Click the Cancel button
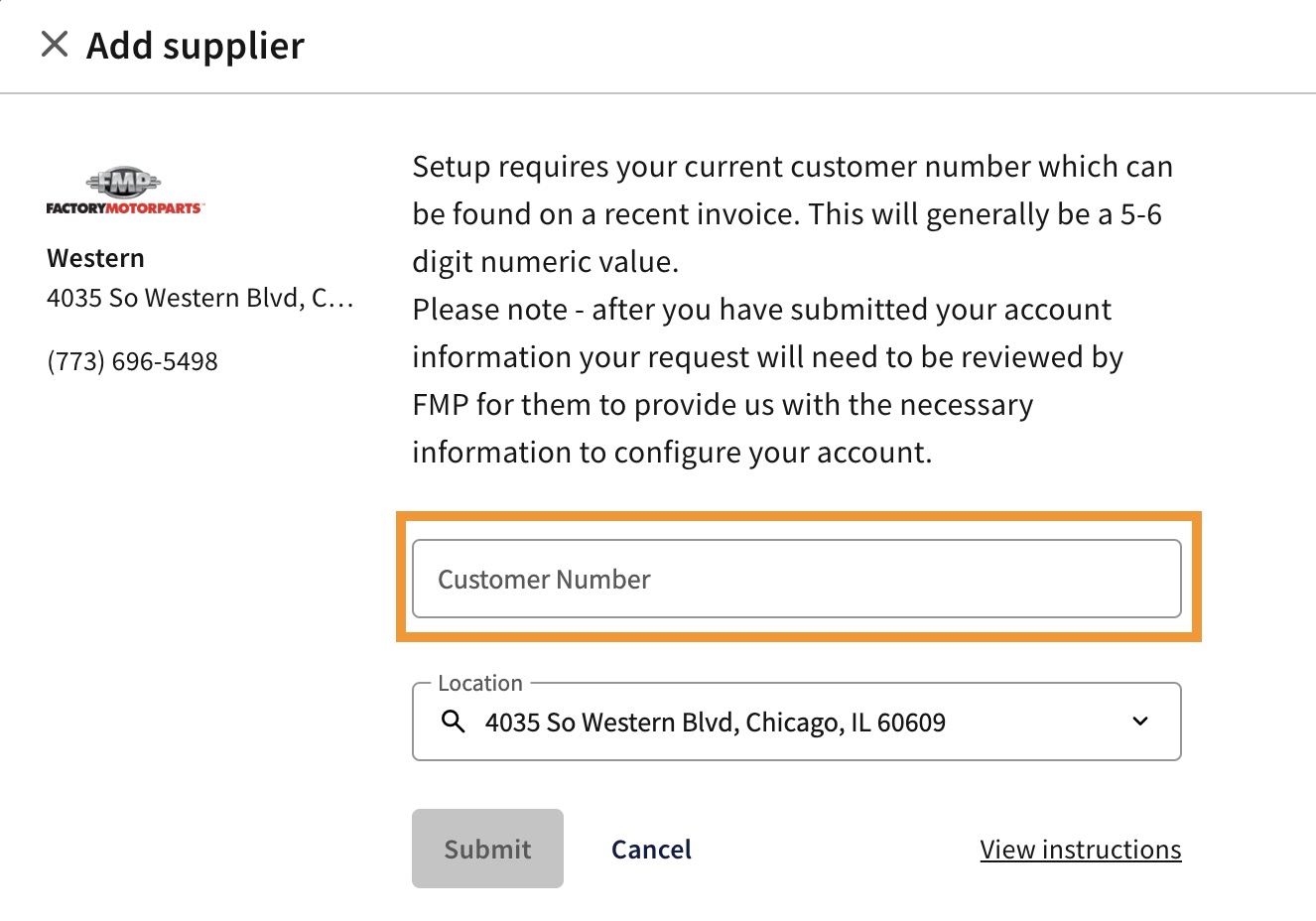1316x921 pixels. [x=651, y=850]
